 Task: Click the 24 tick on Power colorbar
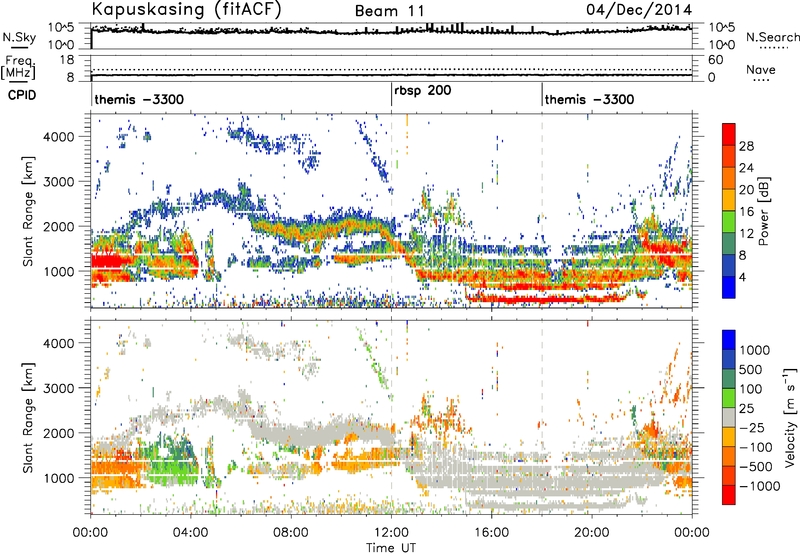(x=746, y=168)
